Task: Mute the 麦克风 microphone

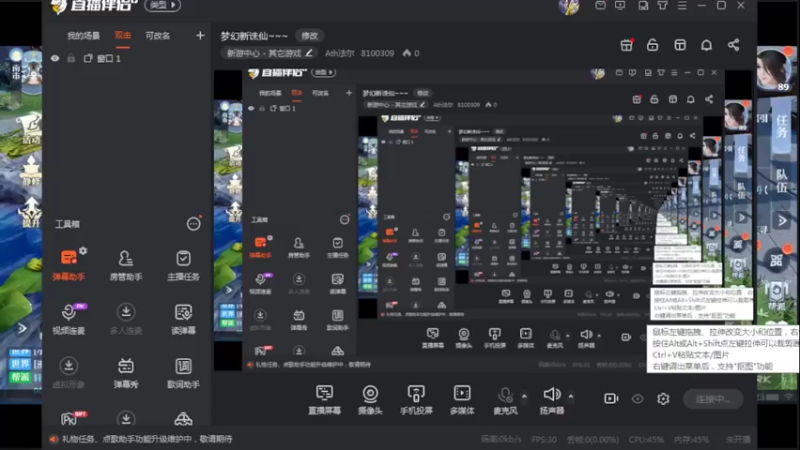Action: [x=505, y=399]
